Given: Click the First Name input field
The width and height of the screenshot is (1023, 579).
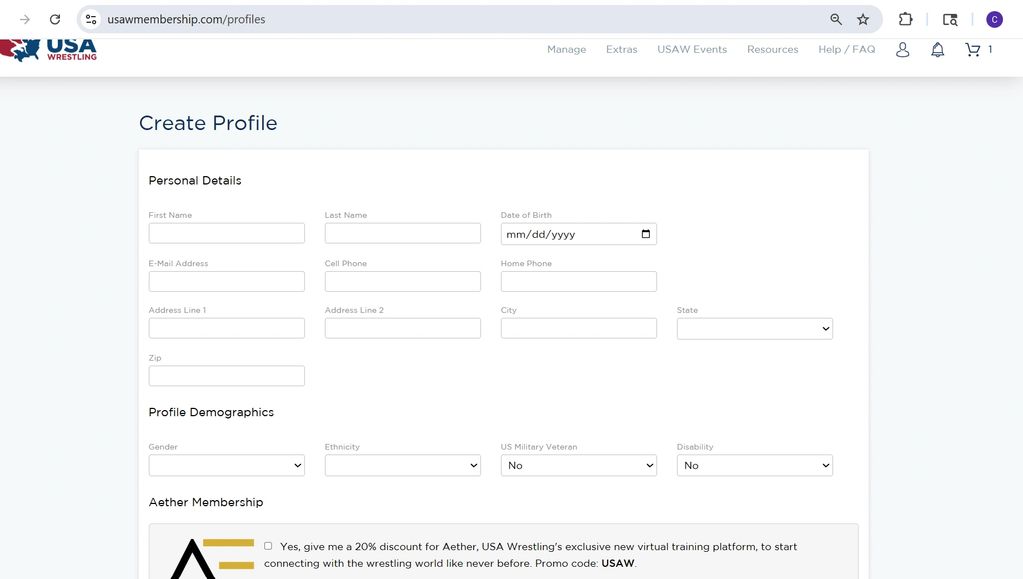Looking at the screenshot, I should tap(226, 233).
